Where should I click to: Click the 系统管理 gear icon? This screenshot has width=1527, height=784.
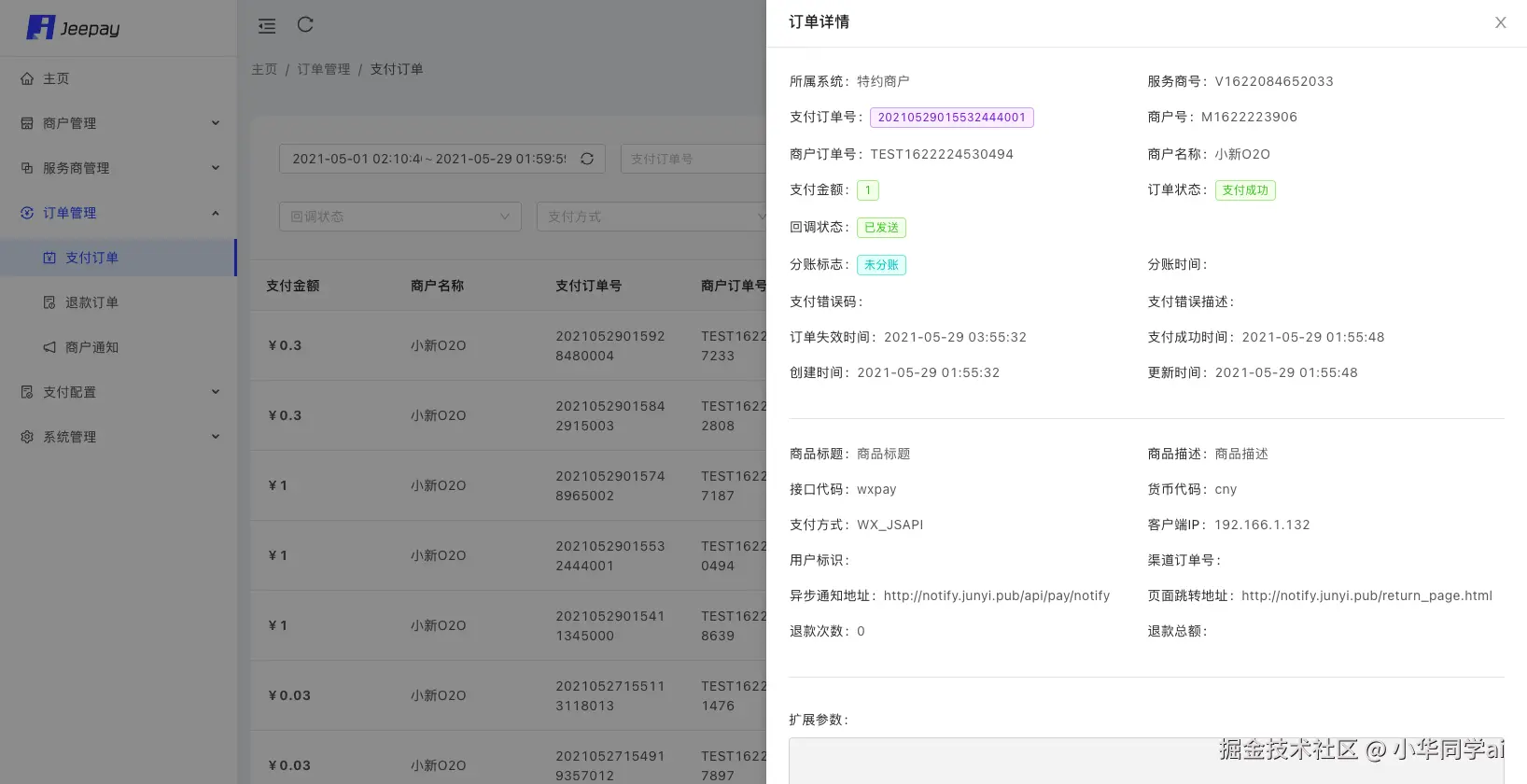[27, 437]
